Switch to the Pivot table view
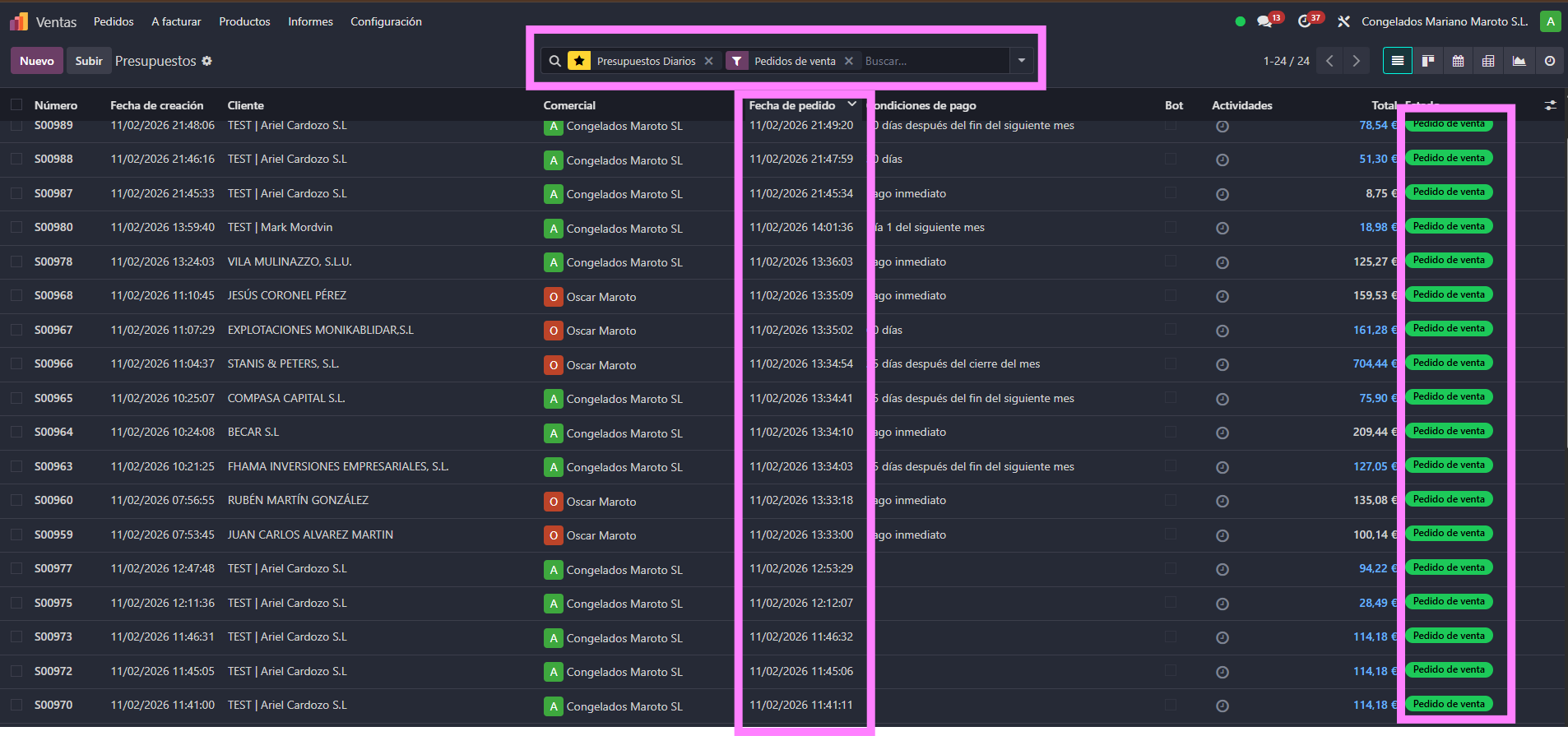Viewport: 1568px width, 736px height. point(1488,61)
